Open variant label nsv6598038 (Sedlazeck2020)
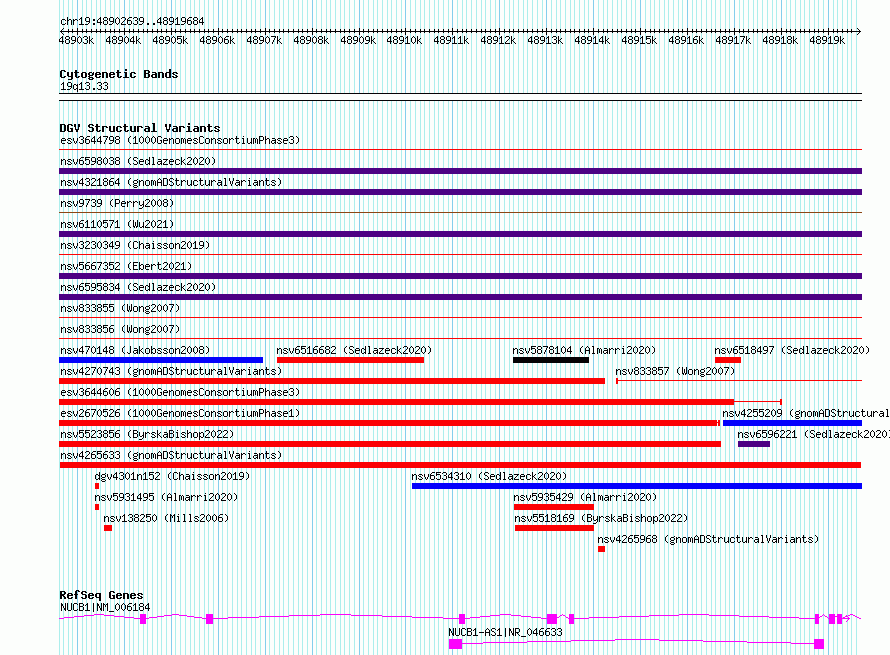The width and height of the screenshot is (890, 655). click(138, 161)
